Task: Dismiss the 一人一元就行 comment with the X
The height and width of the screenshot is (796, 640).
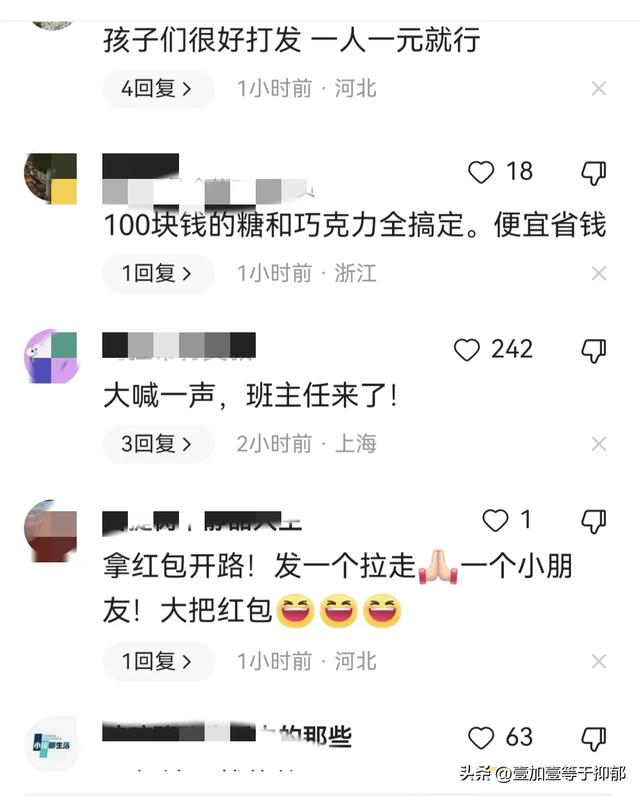Action: point(599,89)
